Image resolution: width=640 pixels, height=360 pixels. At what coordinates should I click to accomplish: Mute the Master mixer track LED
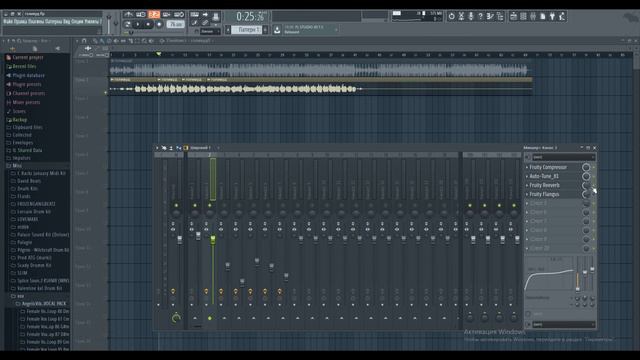(x=176, y=205)
